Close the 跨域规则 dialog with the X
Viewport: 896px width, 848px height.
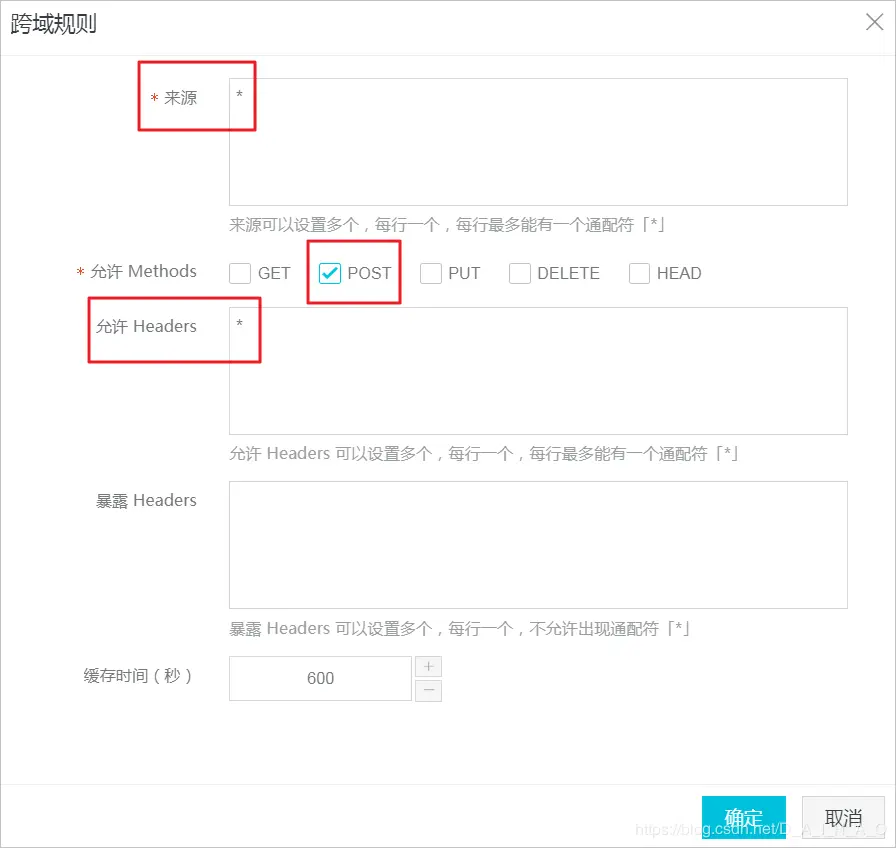(874, 21)
